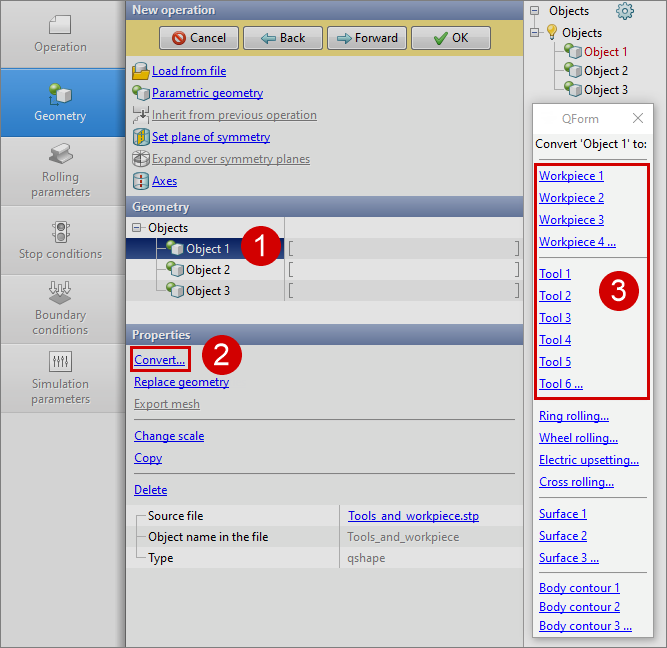Select Tool 3 conversion option
Screen dimensions: 667x648
point(555,318)
